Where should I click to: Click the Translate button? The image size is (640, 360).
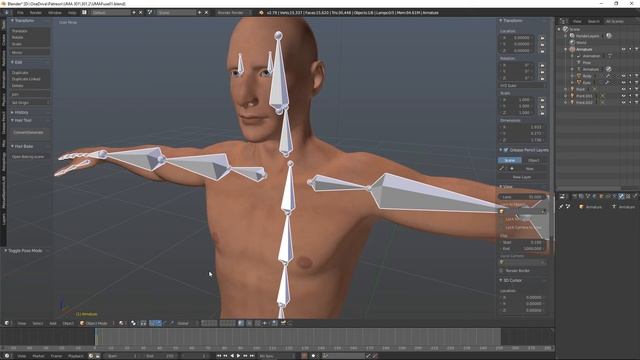point(30,31)
